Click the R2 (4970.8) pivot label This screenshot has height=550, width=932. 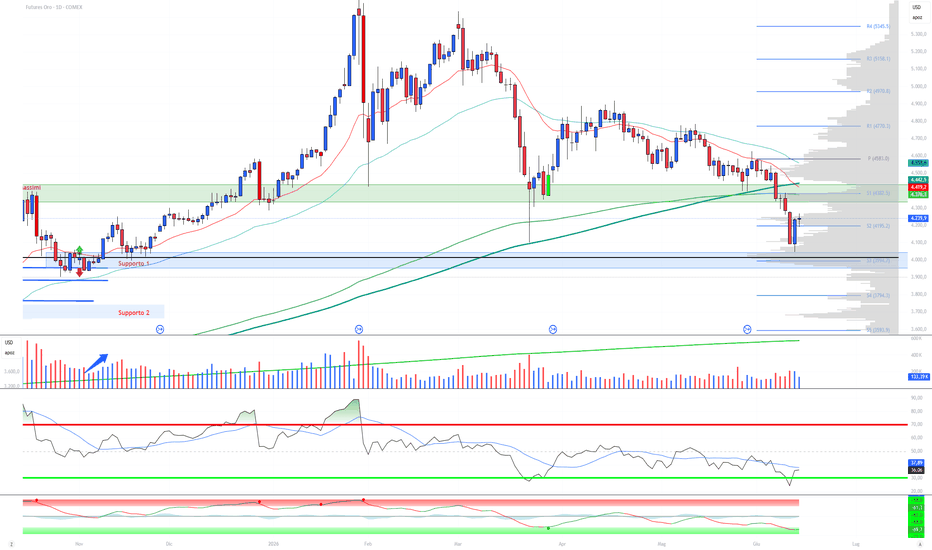(877, 92)
